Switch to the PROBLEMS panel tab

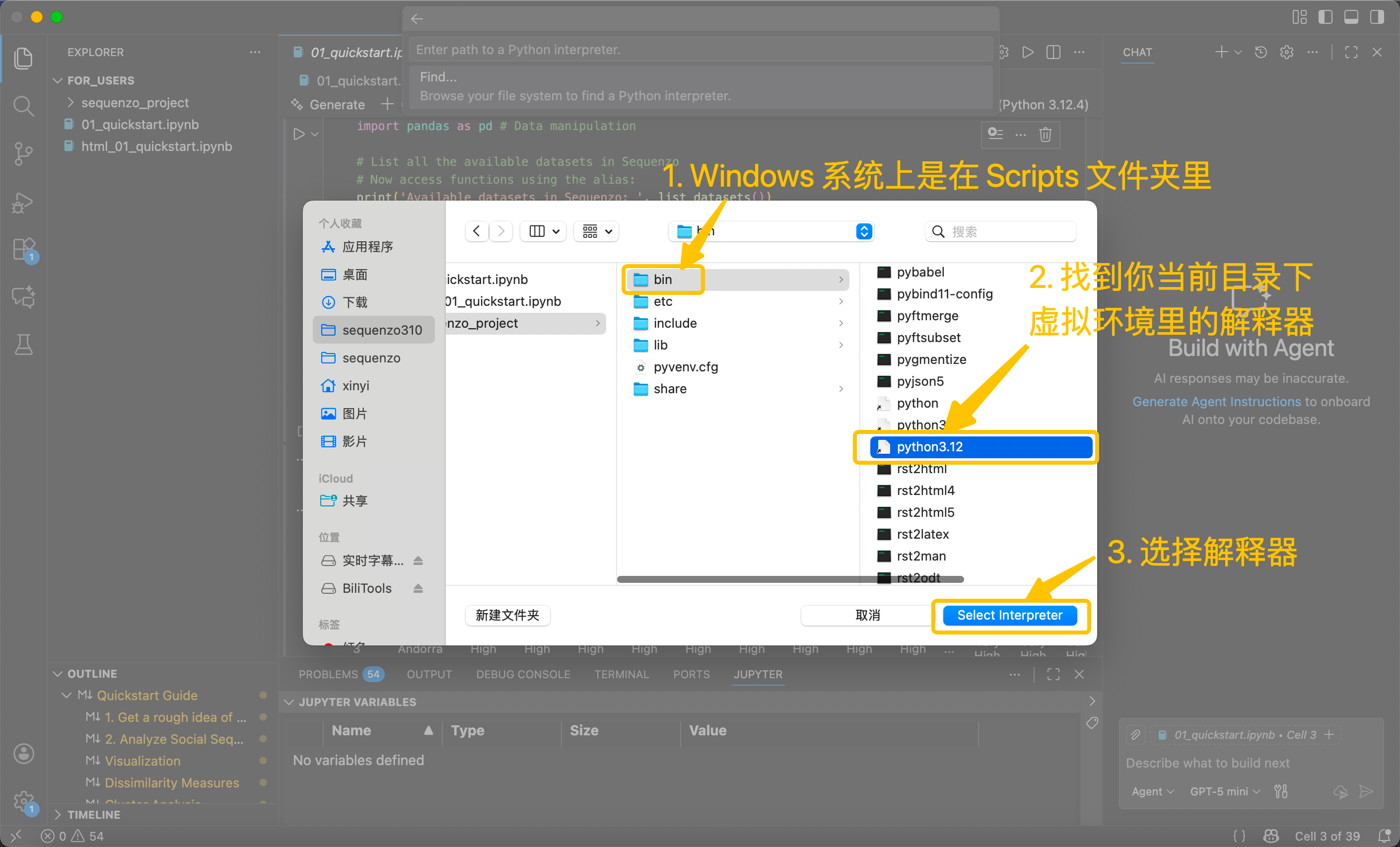click(x=329, y=674)
